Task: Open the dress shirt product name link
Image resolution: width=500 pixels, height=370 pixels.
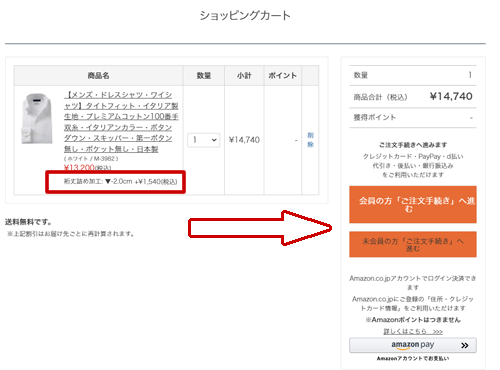Action: tap(121, 122)
